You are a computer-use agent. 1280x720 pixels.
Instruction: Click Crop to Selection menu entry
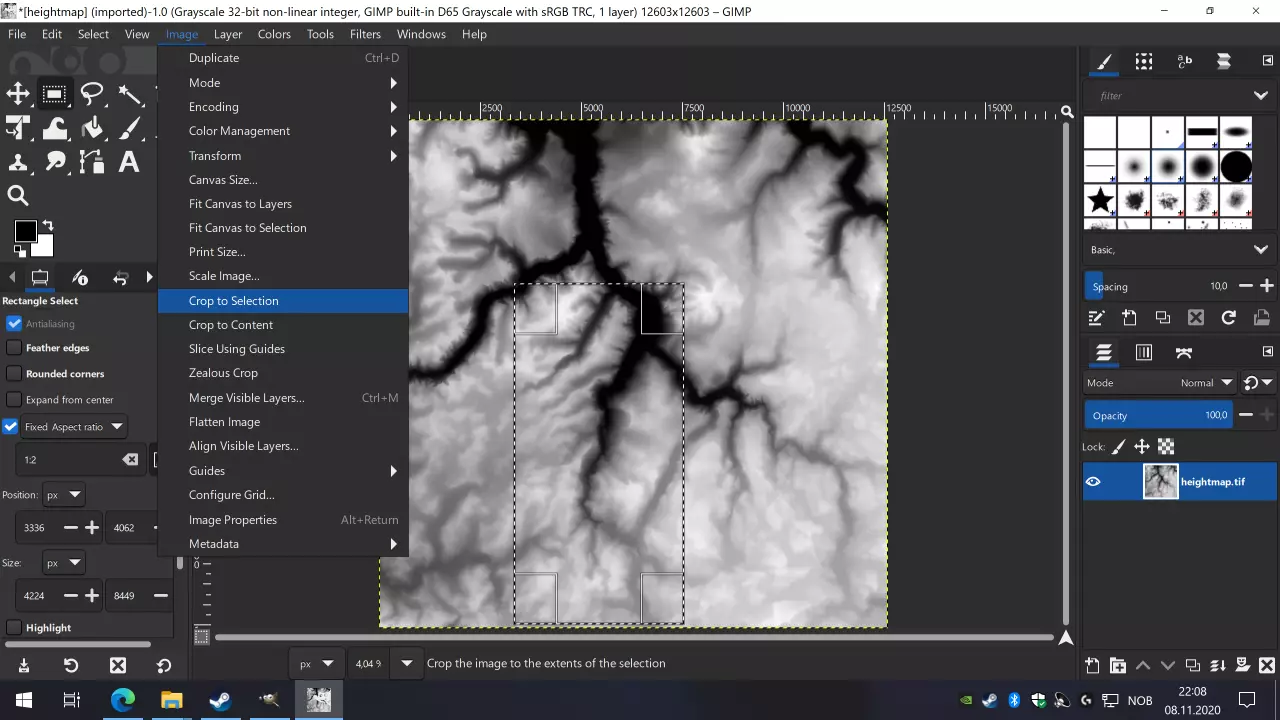234,301
